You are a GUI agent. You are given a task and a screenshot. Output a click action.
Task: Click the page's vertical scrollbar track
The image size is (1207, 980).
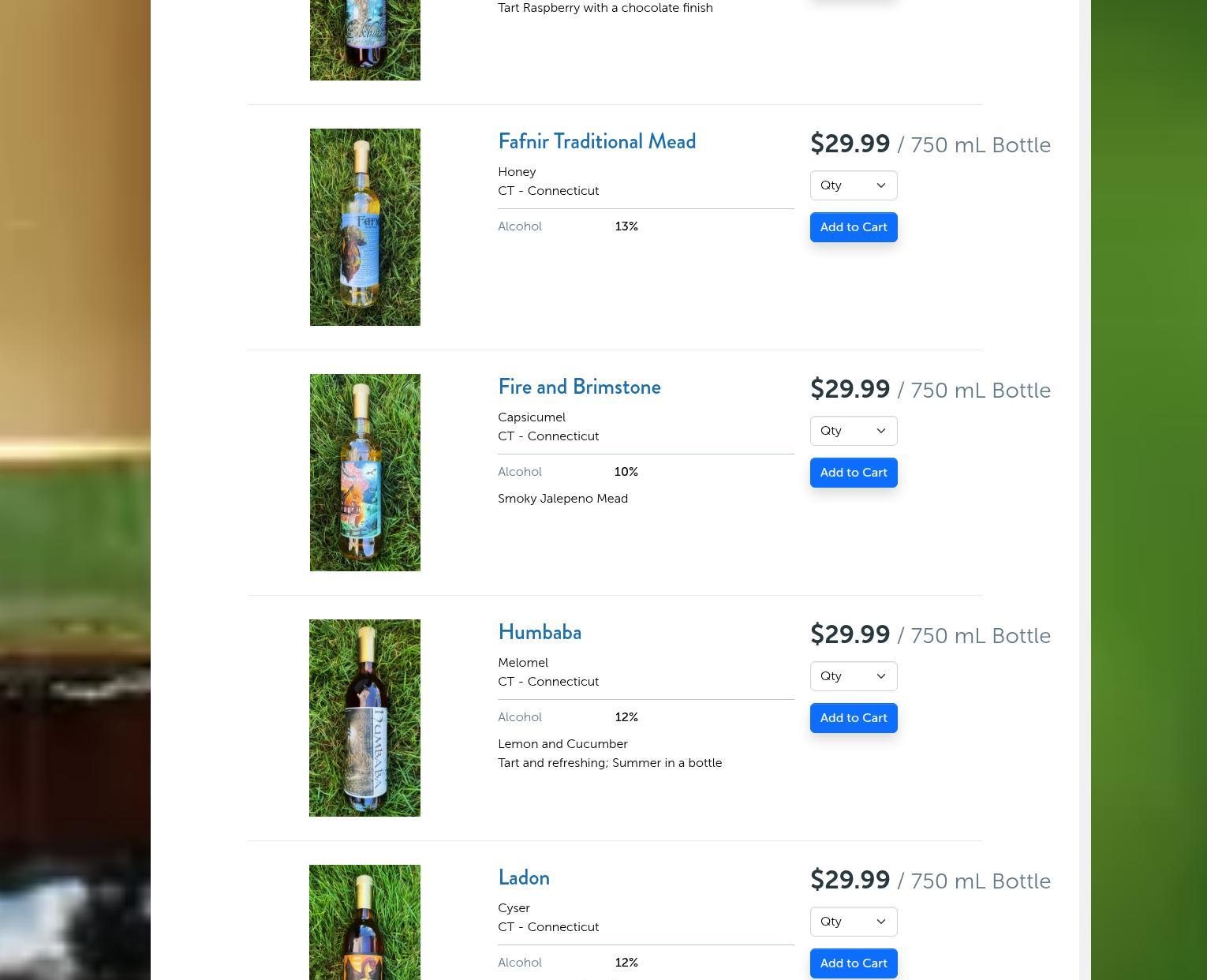pos(1085,490)
